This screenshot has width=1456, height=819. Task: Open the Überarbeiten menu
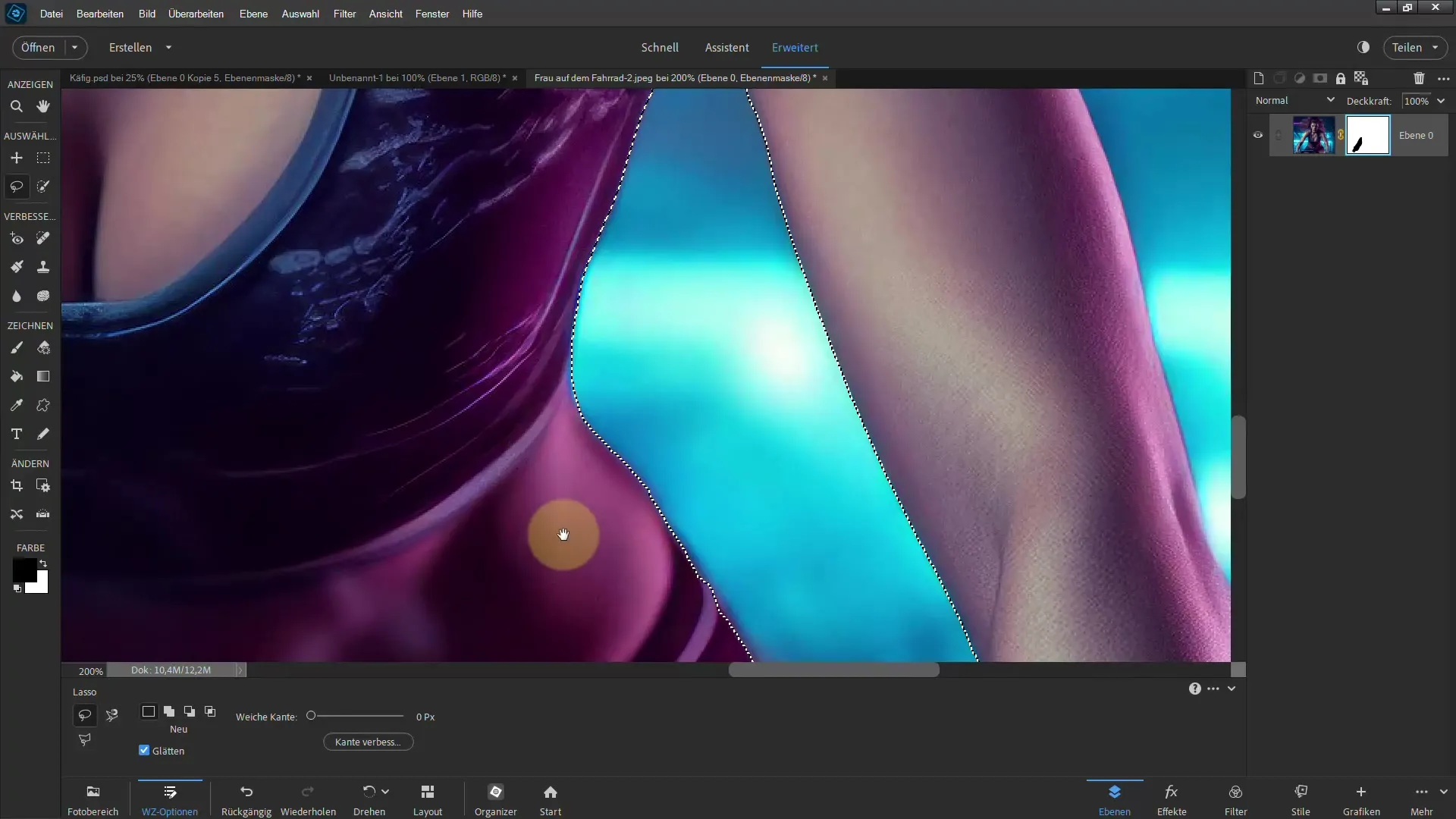pos(196,14)
